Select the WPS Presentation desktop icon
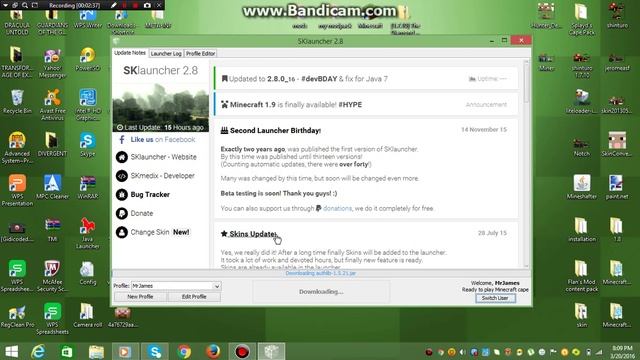 tap(17, 191)
